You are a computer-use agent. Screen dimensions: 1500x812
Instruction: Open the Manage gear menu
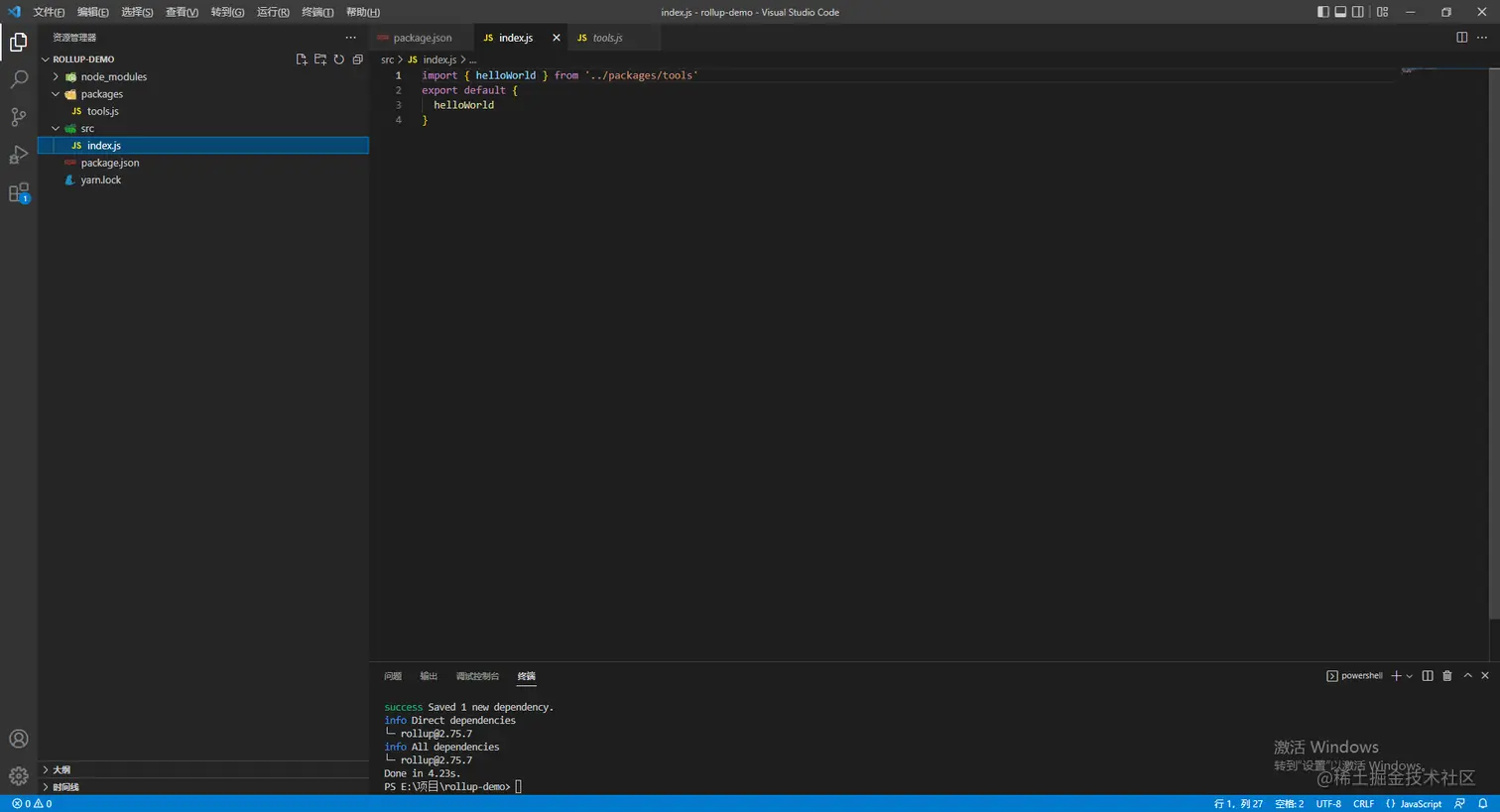(18, 775)
